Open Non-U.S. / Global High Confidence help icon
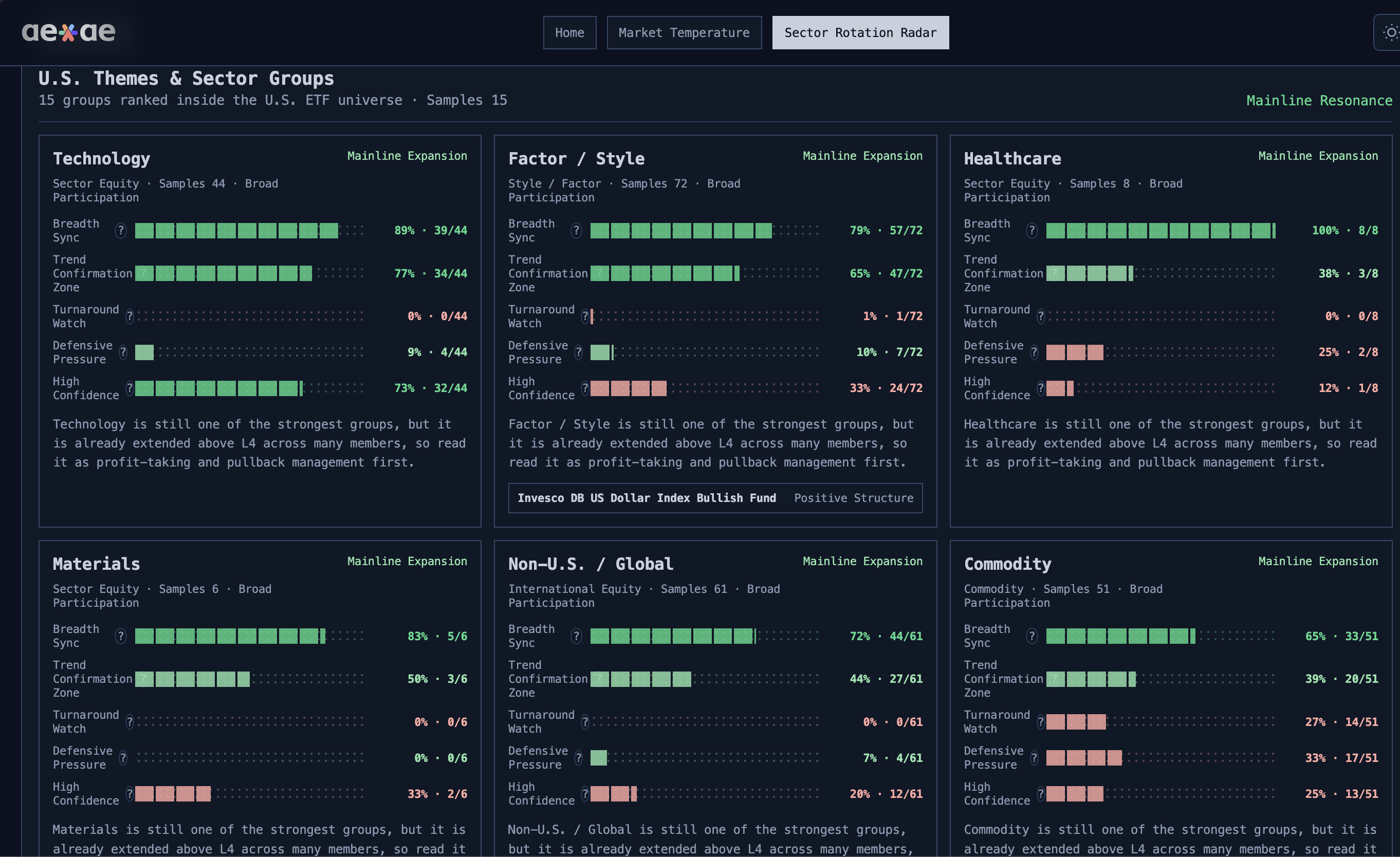Viewport: 1400px width, 857px height. [585, 793]
